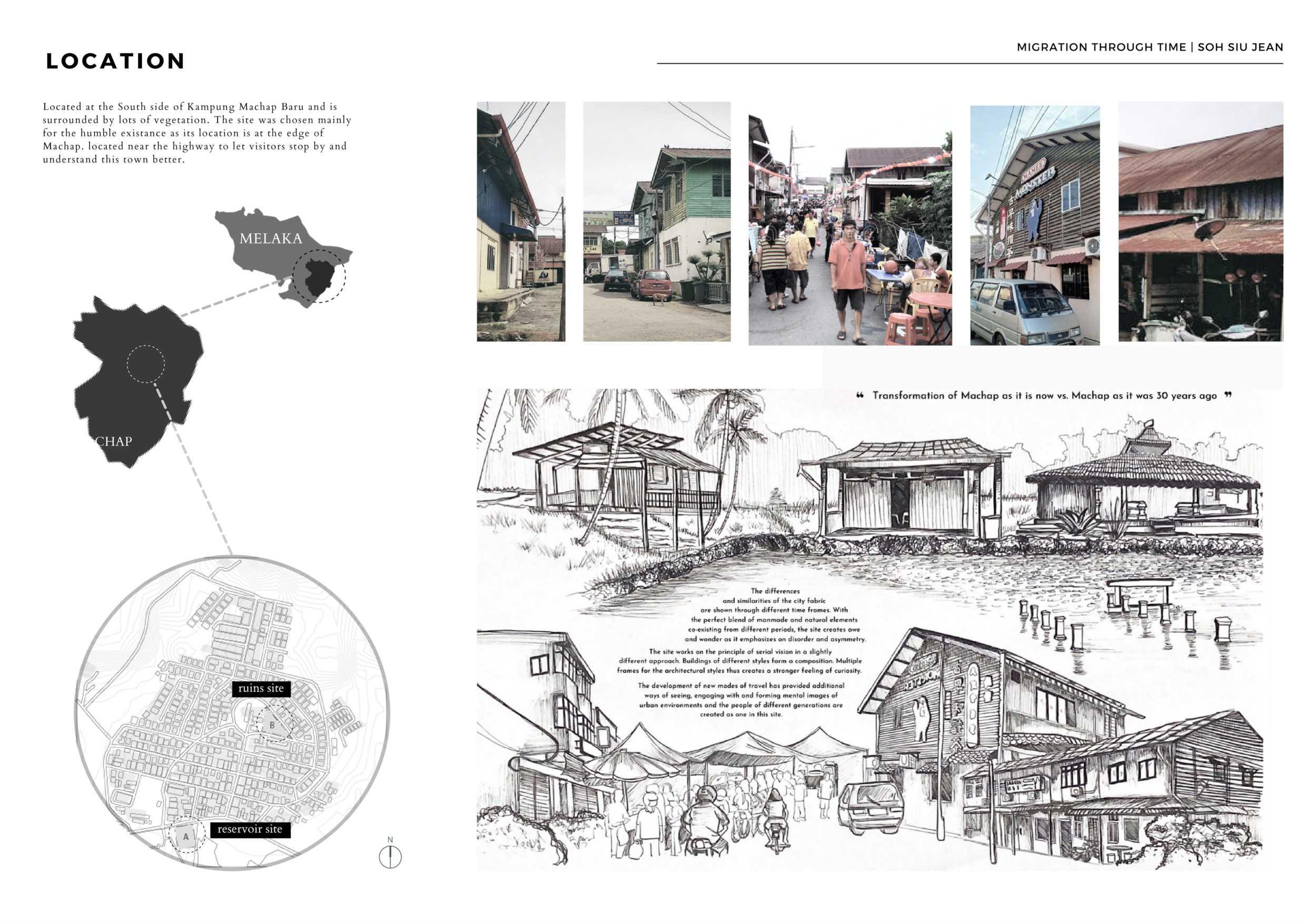Click the dashed circle on Melaka map
The height and width of the screenshot is (924, 1306).
319,276
